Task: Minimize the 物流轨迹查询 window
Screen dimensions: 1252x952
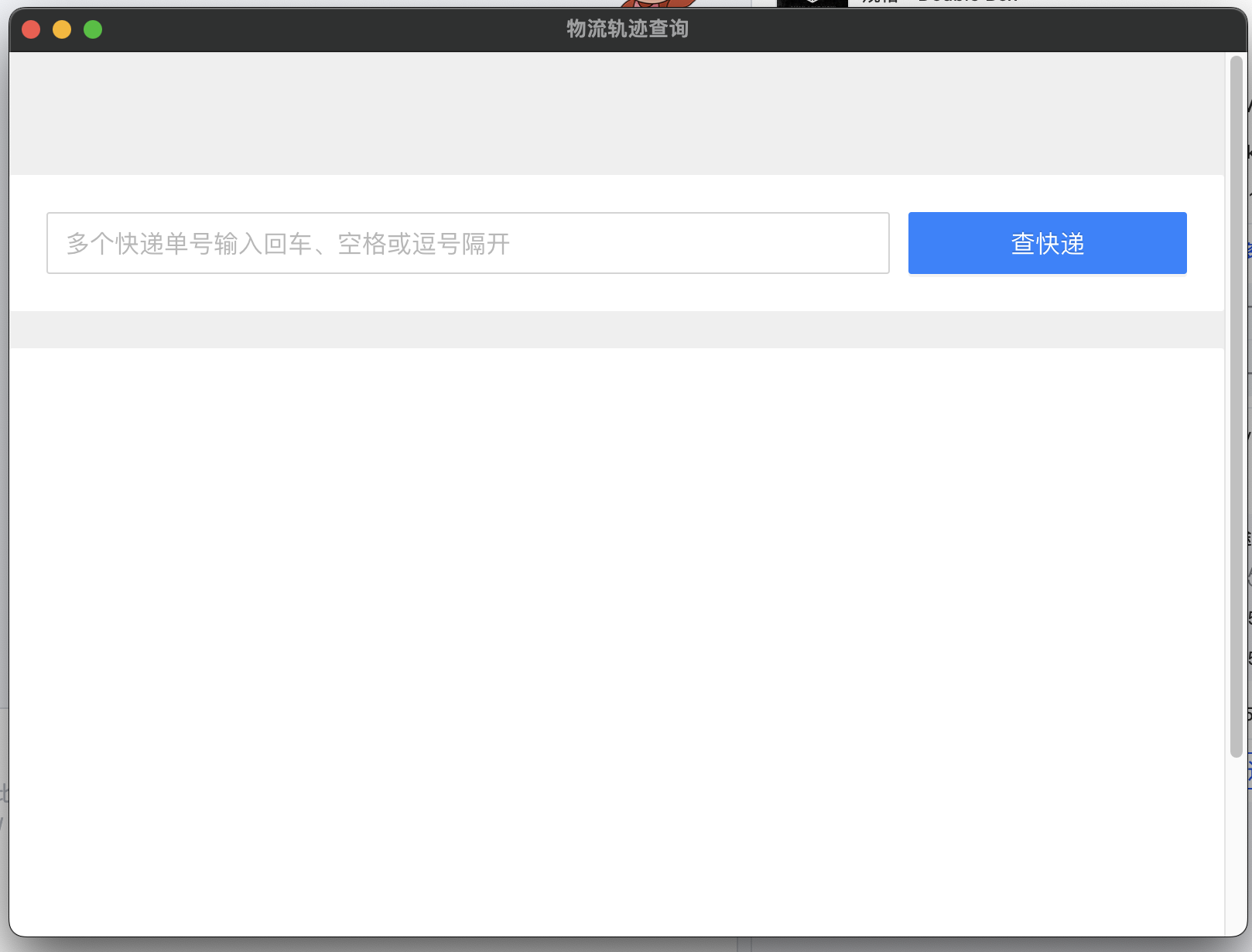Action: [62, 29]
